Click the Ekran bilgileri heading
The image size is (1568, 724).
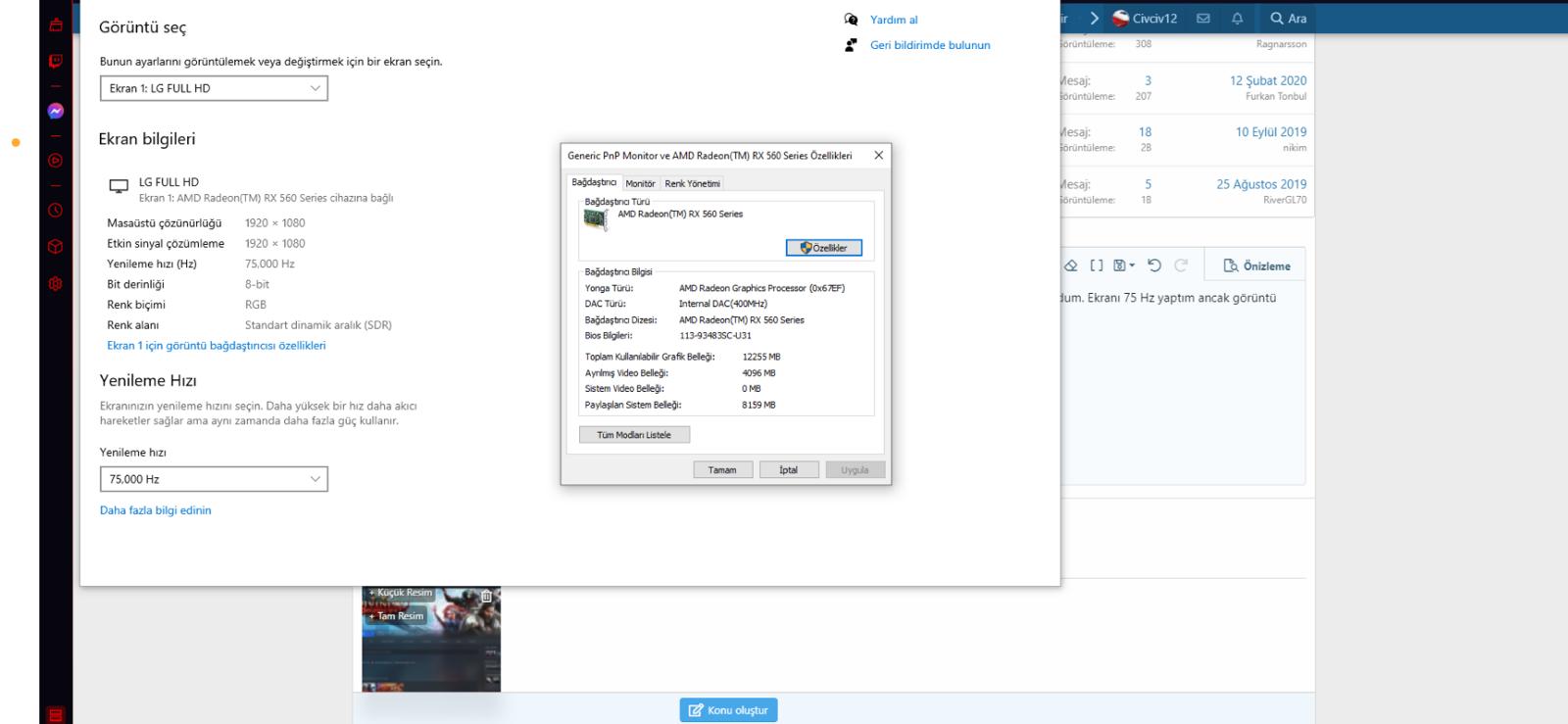[147, 139]
